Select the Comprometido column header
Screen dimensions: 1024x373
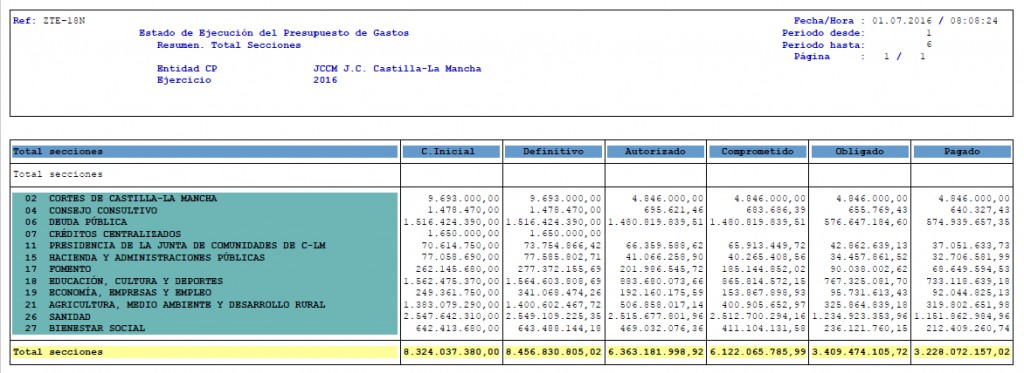pos(757,152)
